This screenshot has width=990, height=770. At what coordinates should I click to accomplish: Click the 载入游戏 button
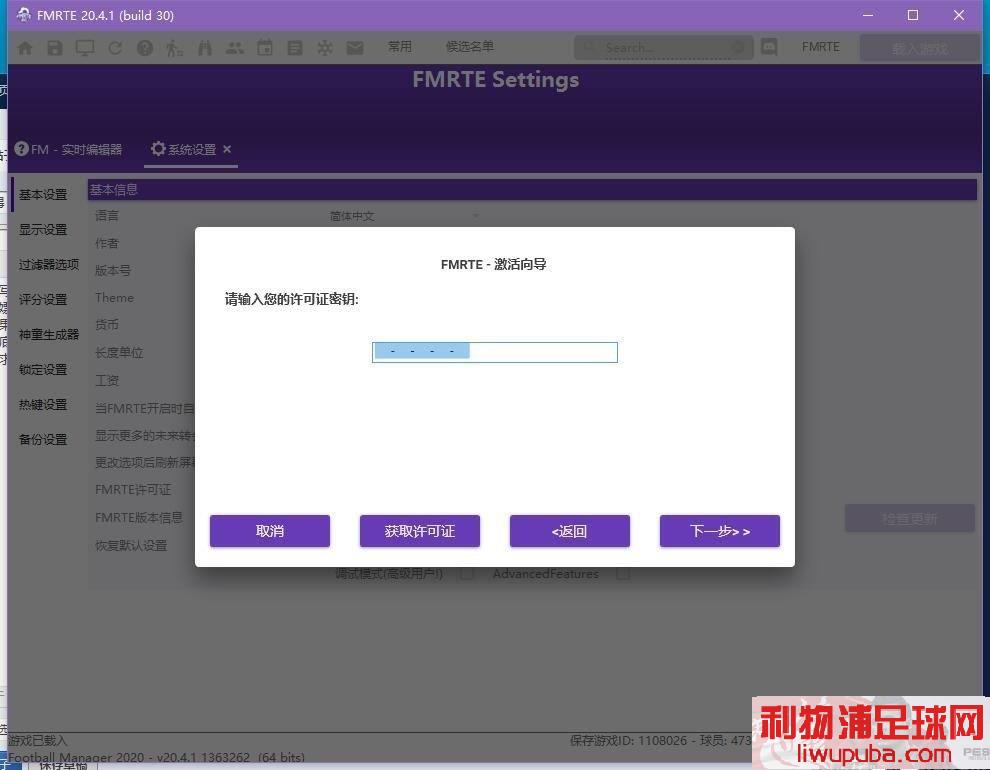919,48
